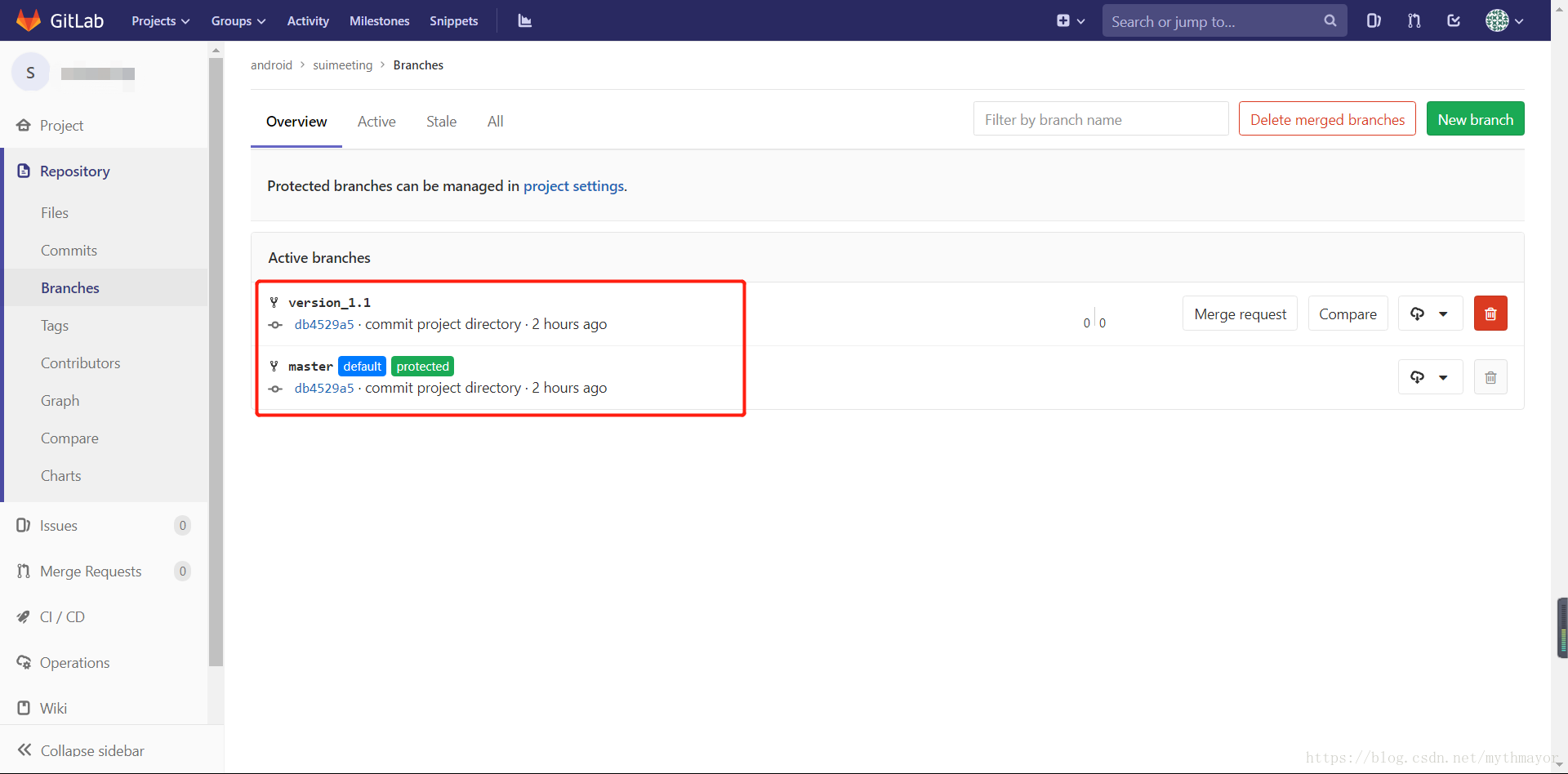Go to android breadcrumb

tap(271, 65)
